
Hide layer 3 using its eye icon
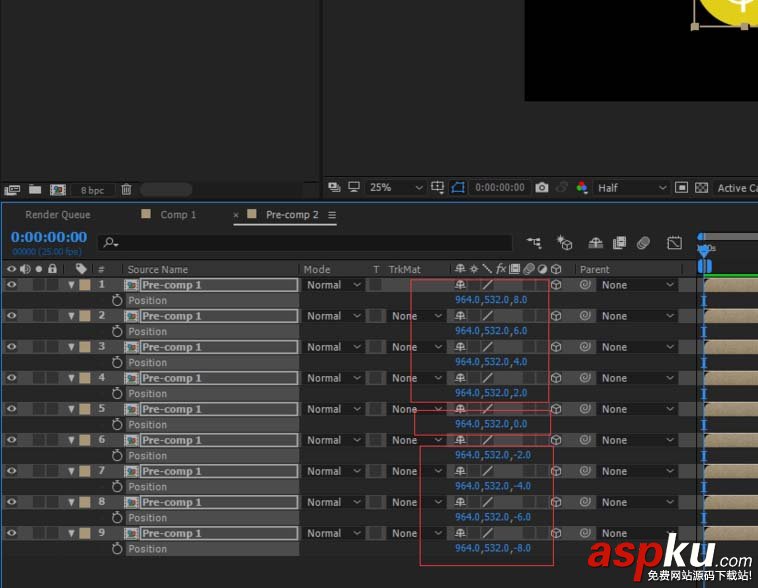[x=12, y=347]
